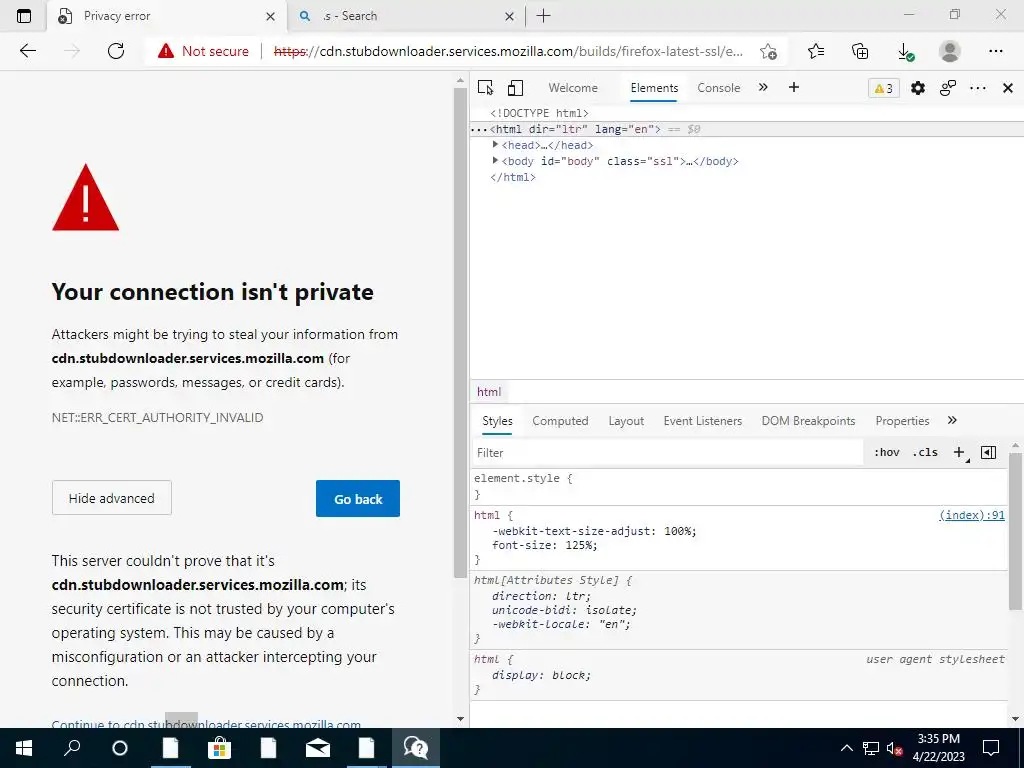Open the (index):91 source link
Viewport: 1024px width, 768px height.
tap(972, 515)
